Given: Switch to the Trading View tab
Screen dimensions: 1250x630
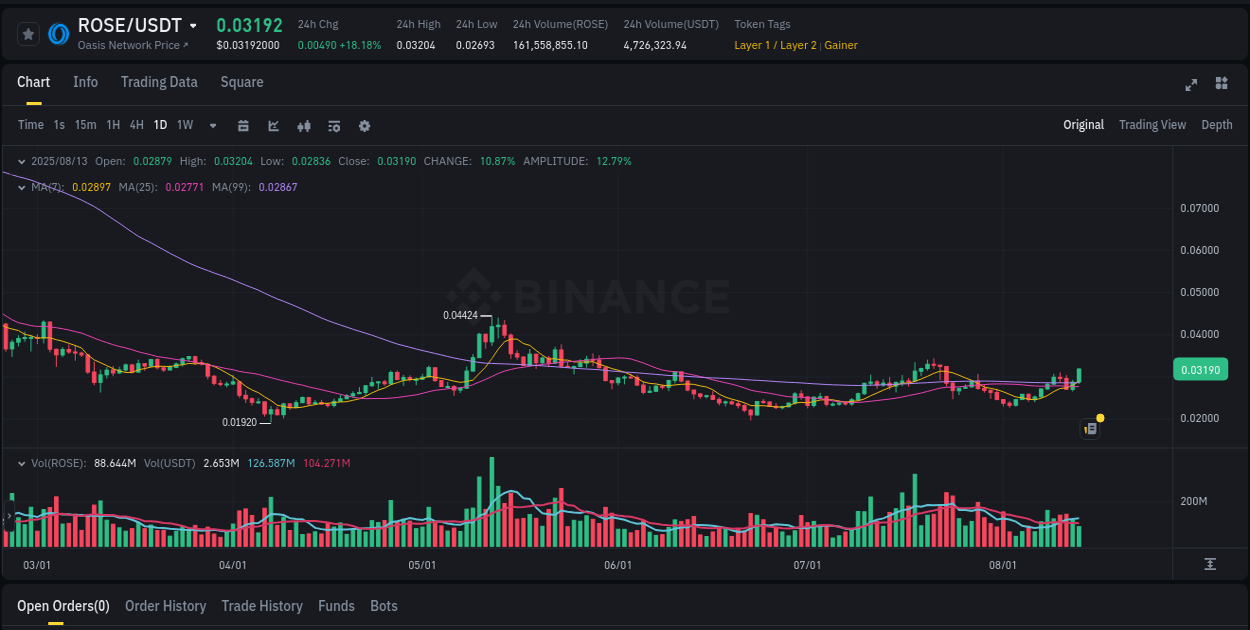Looking at the screenshot, I should (x=1152, y=125).
